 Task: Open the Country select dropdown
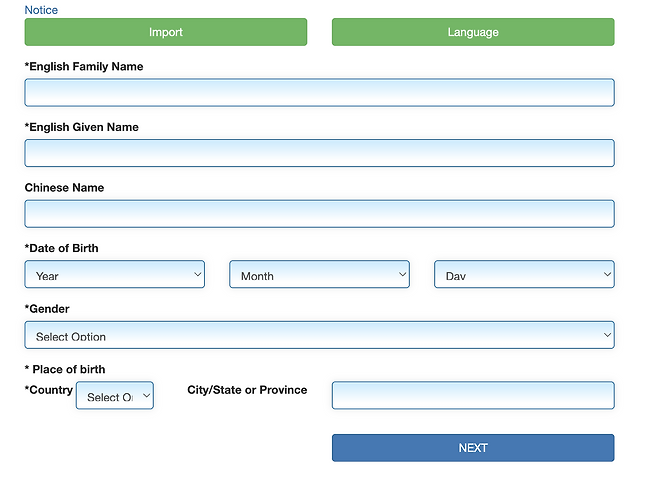pyautogui.click(x=115, y=396)
